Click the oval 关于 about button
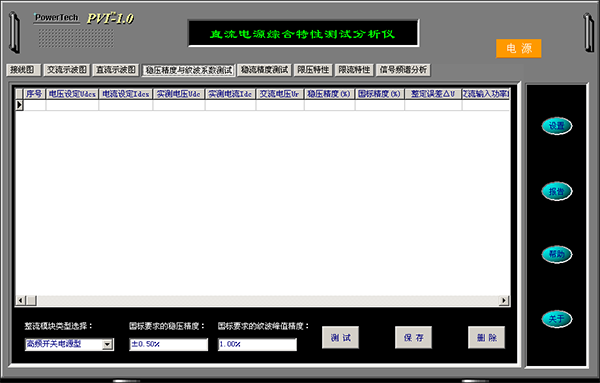This screenshot has height=383, width=600. 557,319
